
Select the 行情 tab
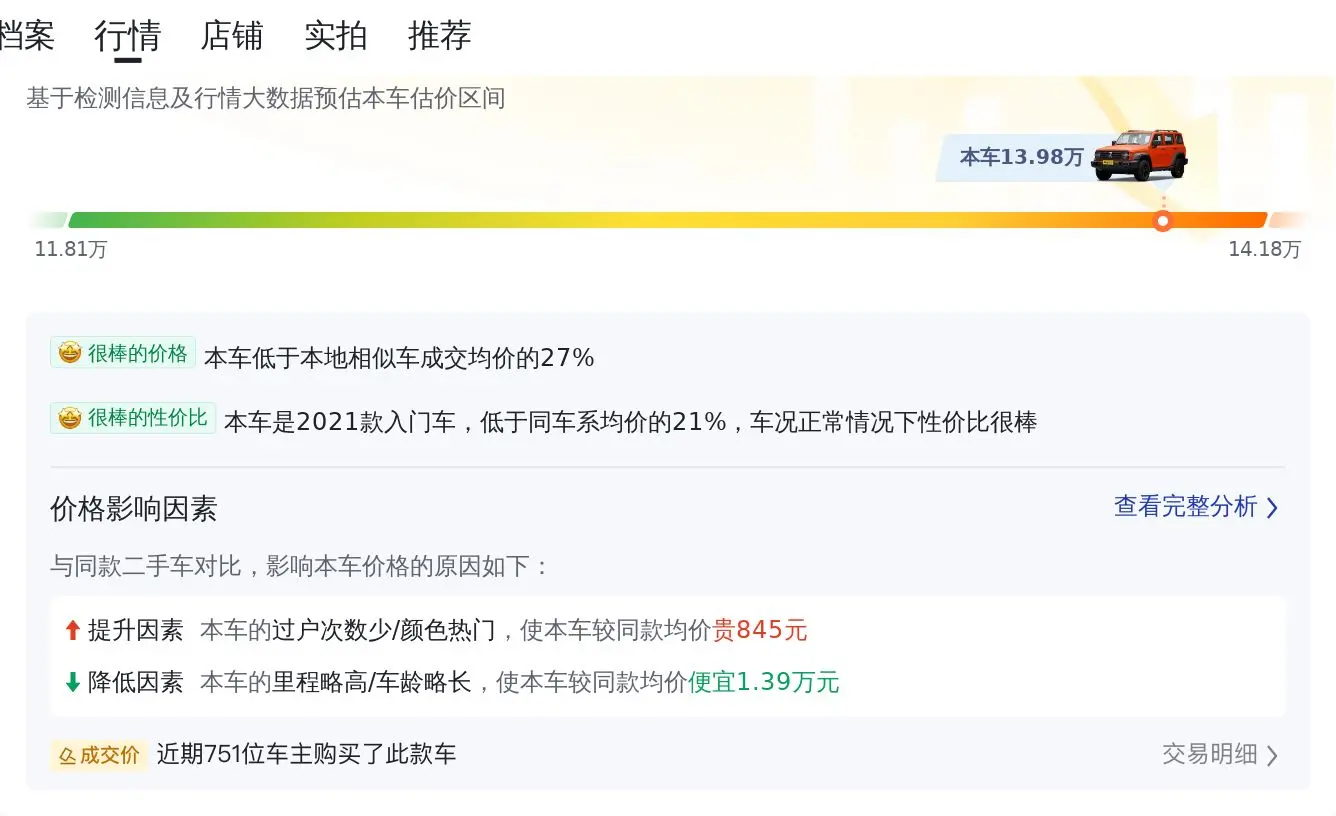coord(127,36)
